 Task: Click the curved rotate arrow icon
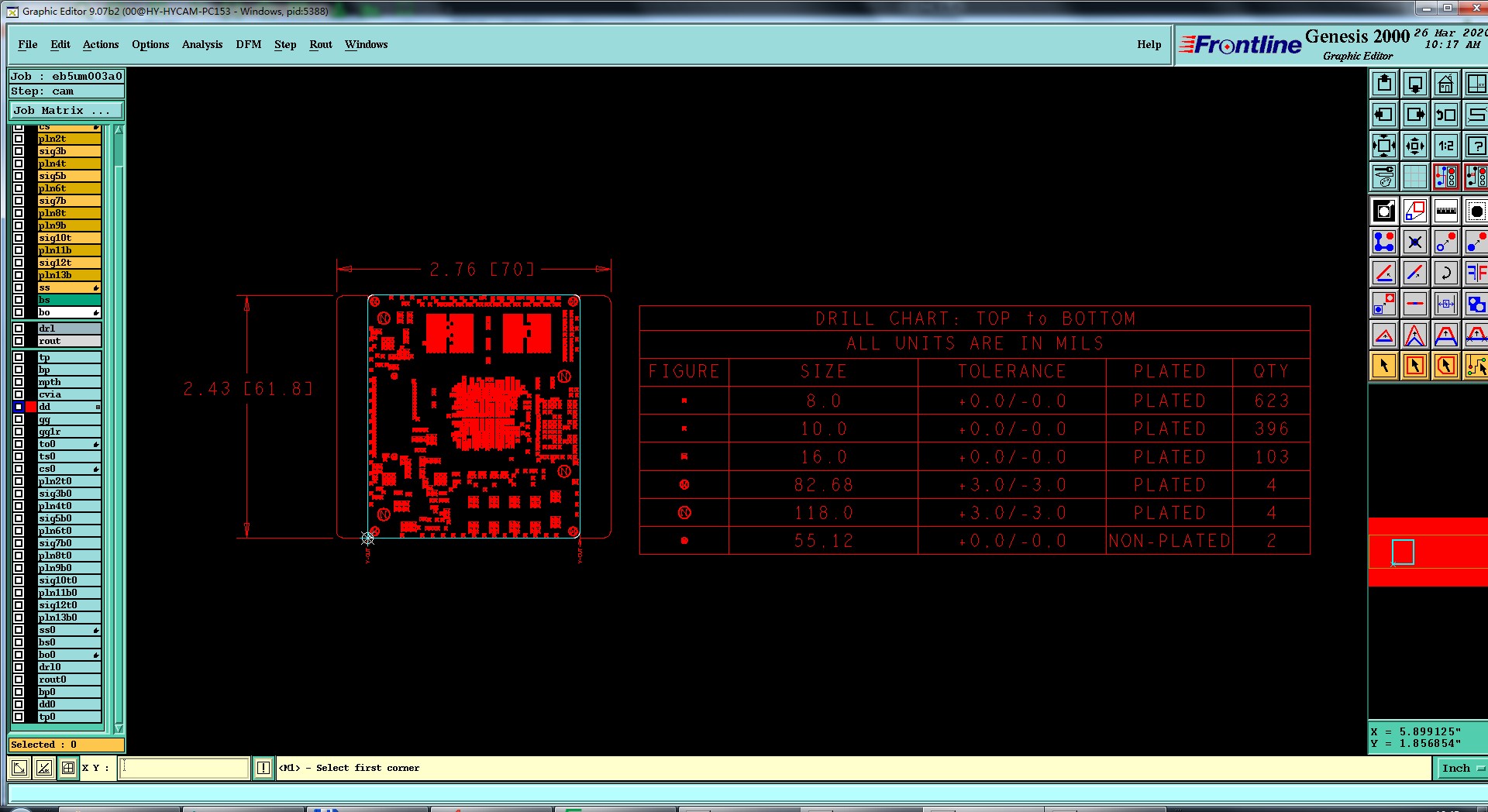[x=1446, y=273]
